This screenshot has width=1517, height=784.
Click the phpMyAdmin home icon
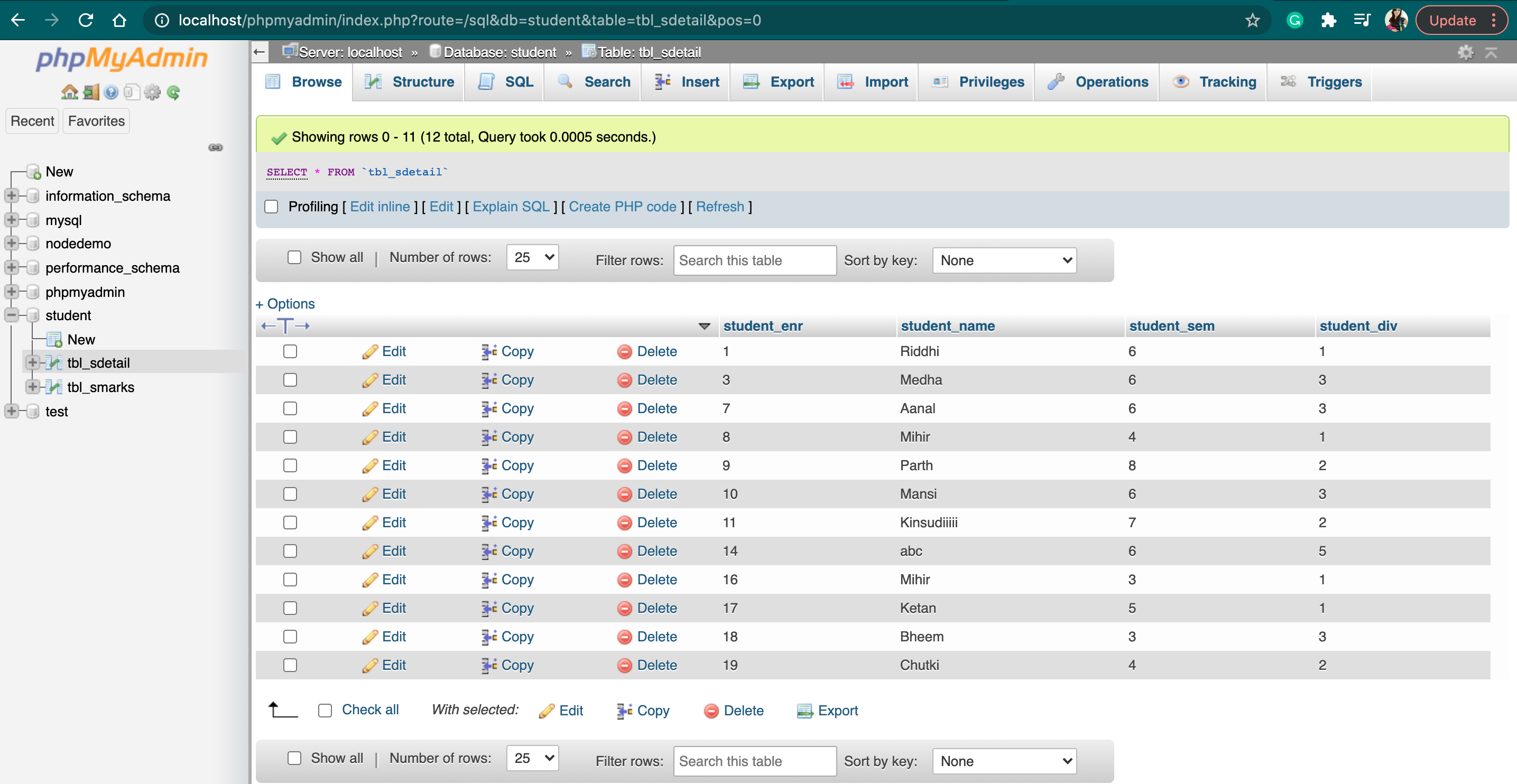(x=69, y=92)
